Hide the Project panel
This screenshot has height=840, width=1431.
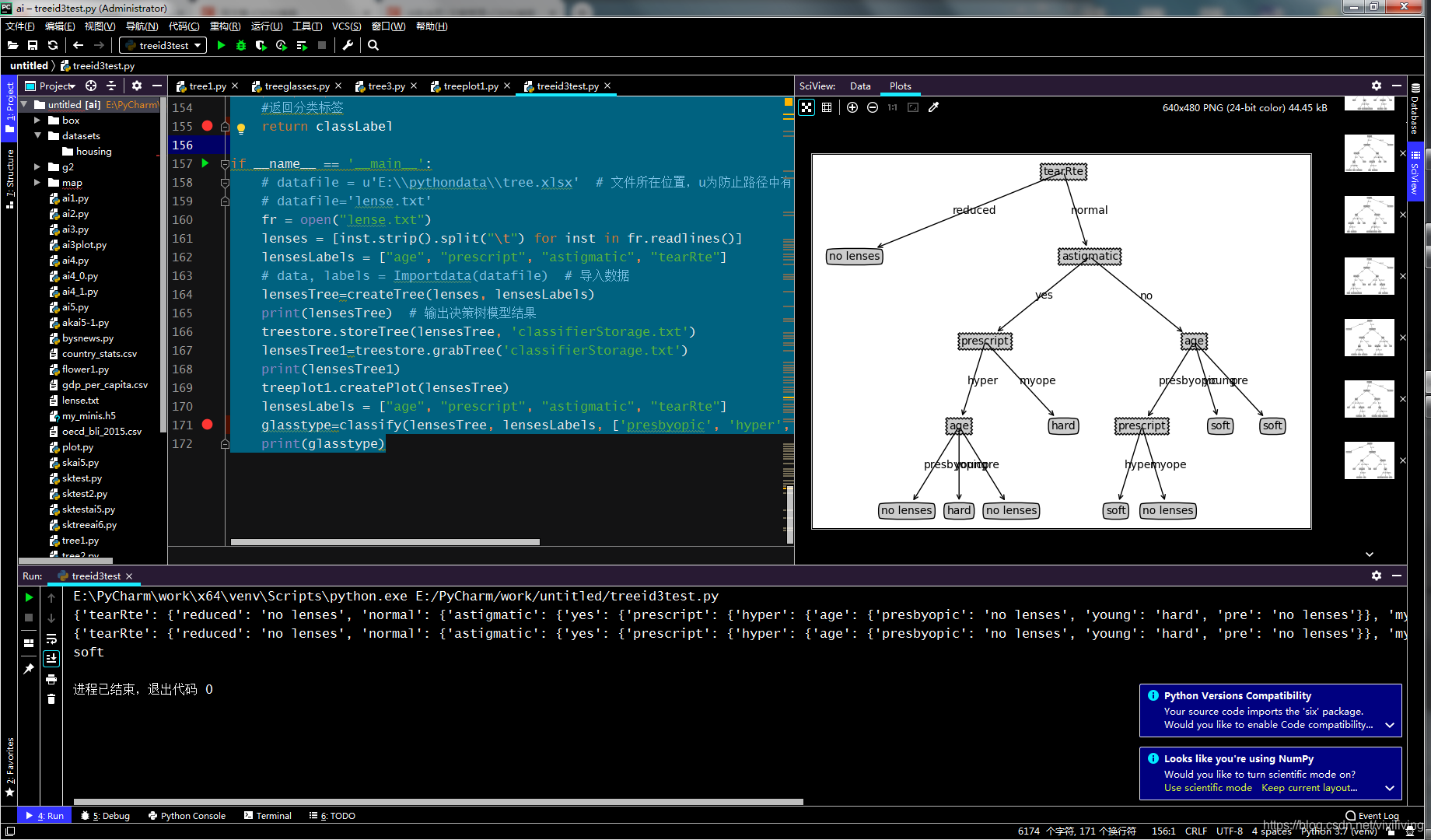click(157, 86)
